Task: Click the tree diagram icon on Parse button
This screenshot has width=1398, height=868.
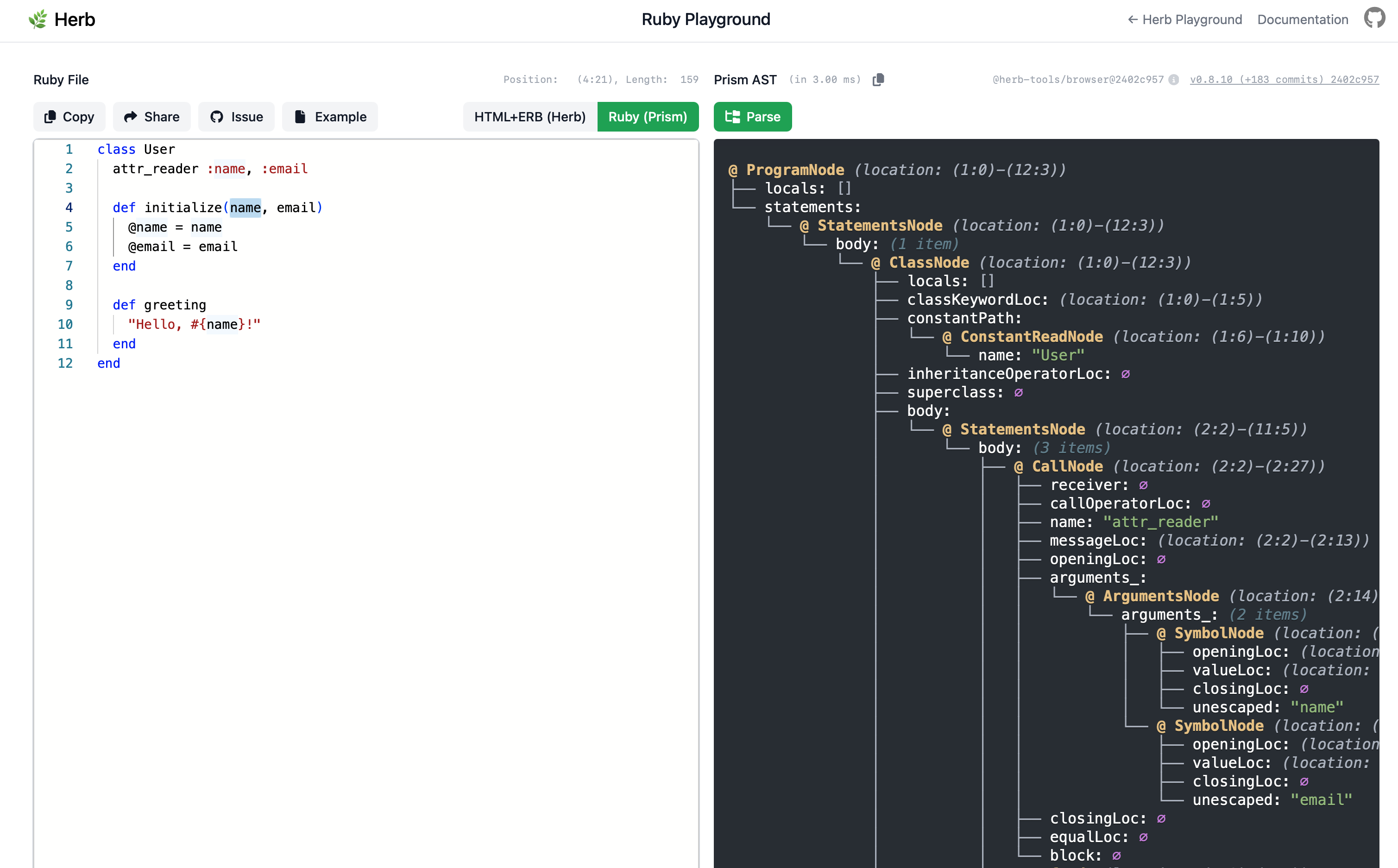Action: [733, 116]
